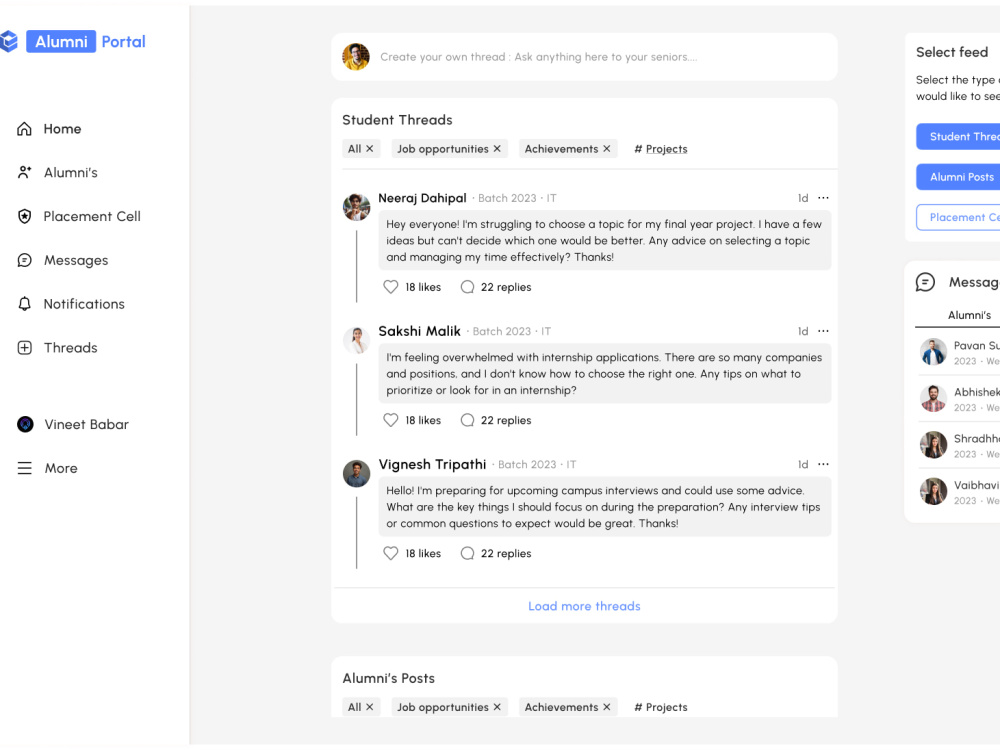Click the Placement Cell shield icon
Screen dimensions: 1000x750
tap(24, 216)
